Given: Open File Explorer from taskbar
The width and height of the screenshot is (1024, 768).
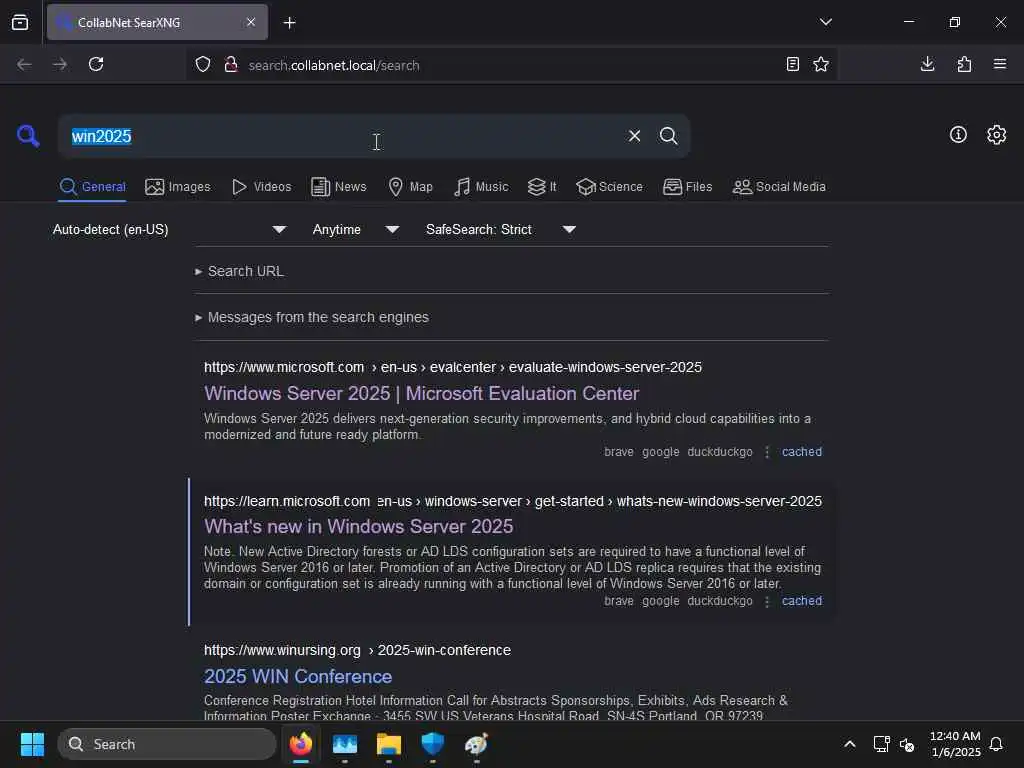Looking at the screenshot, I should click(x=389, y=744).
